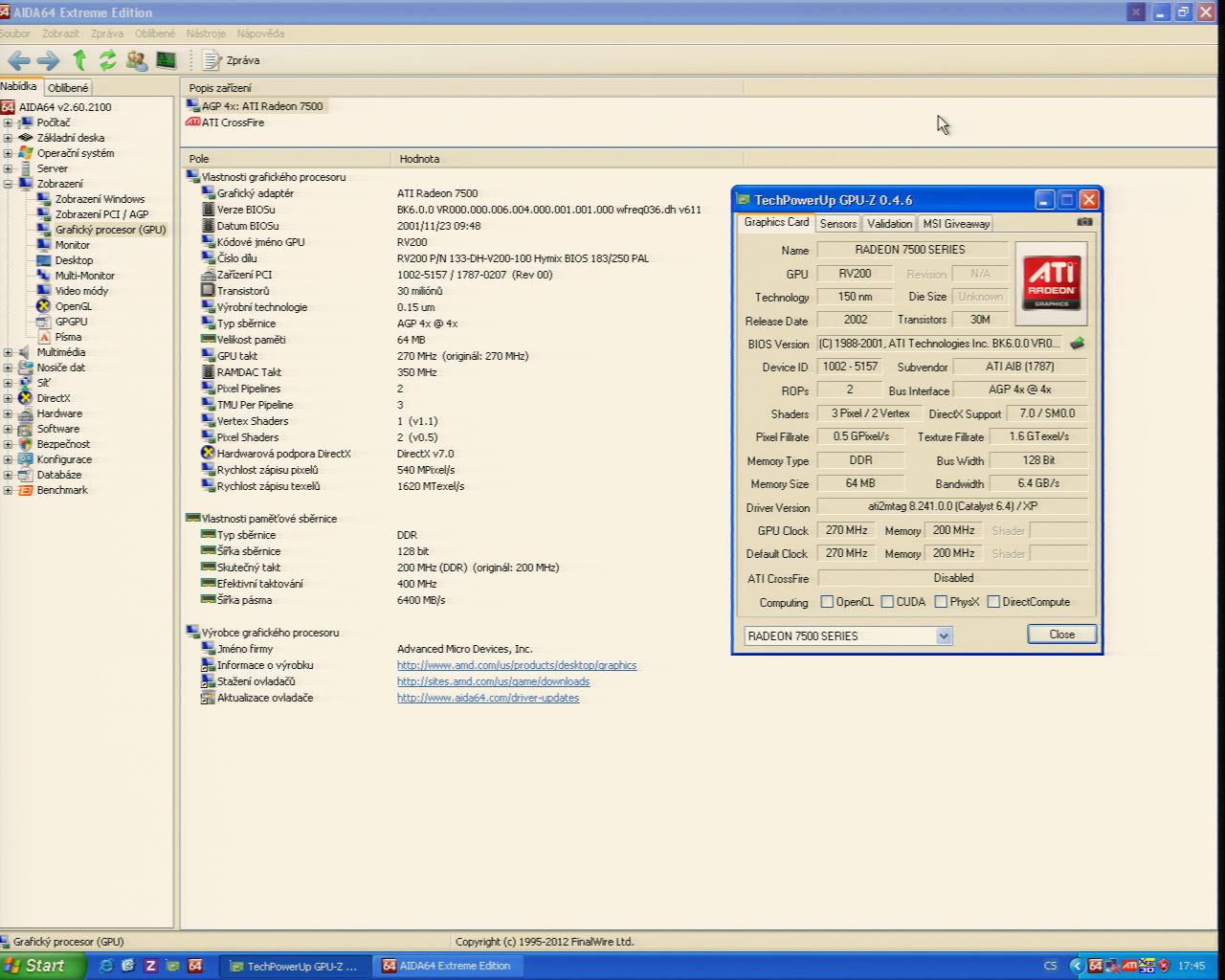Toggle the PhysX checkbox in GPU-Z
This screenshot has height=980, width=1225.
click(941, 602)
